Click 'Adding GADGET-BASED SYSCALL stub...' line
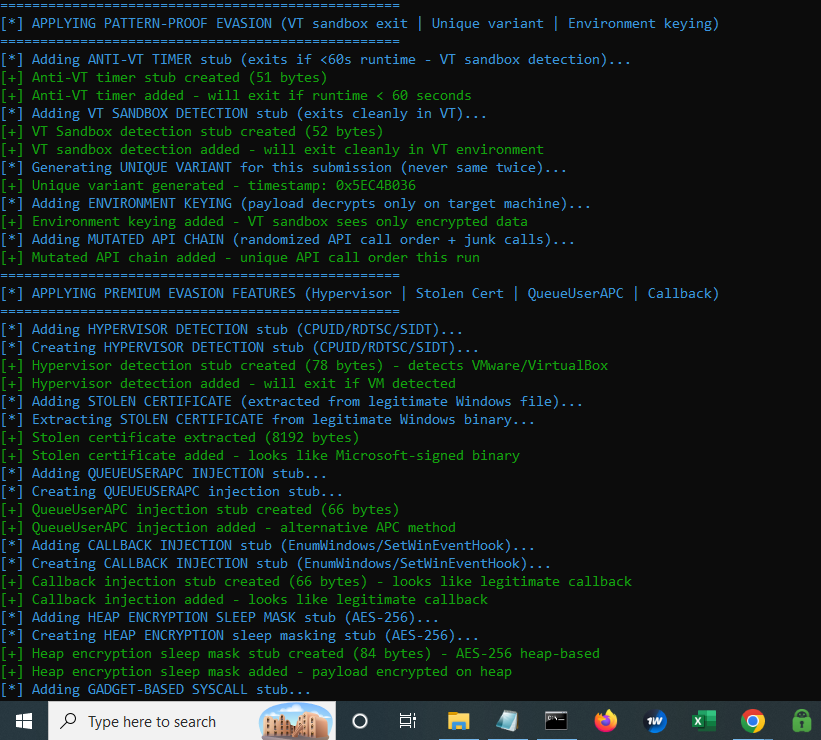The height and width of the screenshot is (740, 821). click(156, 690)
